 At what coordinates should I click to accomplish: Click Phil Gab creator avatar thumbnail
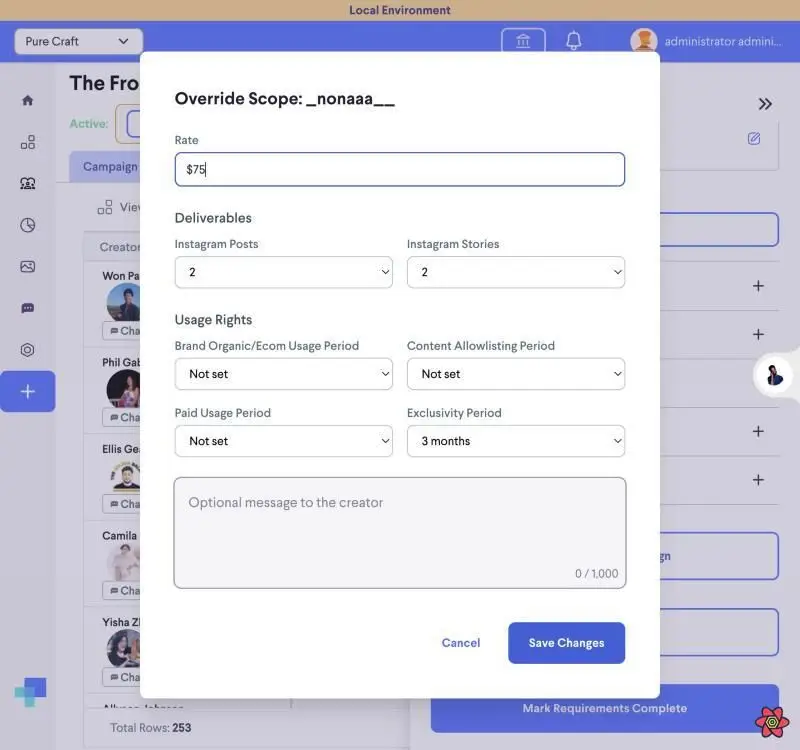[123, 389]
